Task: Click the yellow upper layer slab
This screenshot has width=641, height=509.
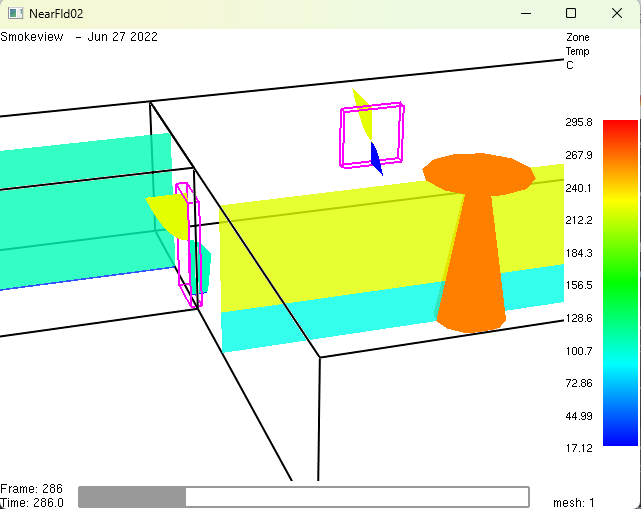Action: point(330,250)
